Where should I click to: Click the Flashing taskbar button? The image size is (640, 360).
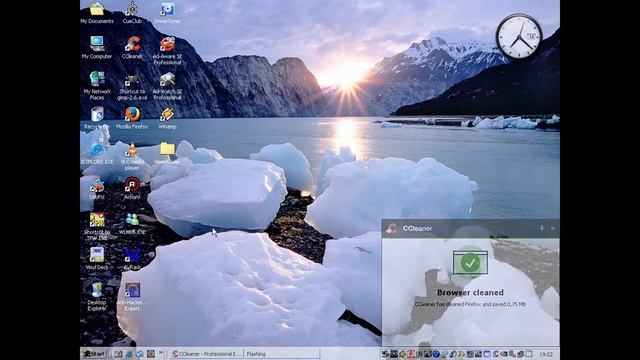pyautogui.click(x=282, y=354)
